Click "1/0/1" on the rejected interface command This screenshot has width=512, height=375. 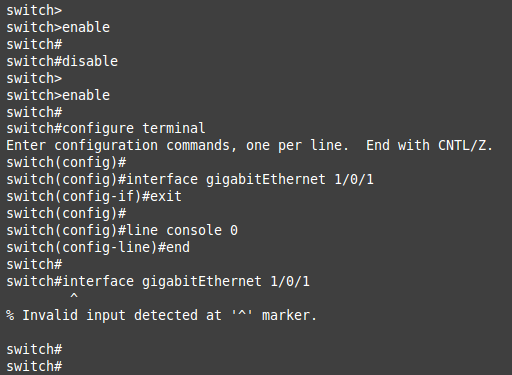click(290, 282)
